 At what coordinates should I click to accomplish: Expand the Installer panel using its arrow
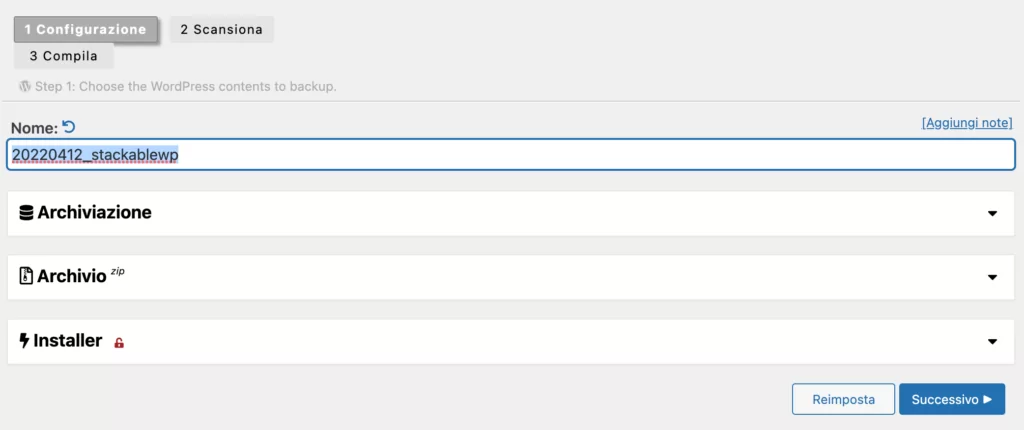pos(992,341)
